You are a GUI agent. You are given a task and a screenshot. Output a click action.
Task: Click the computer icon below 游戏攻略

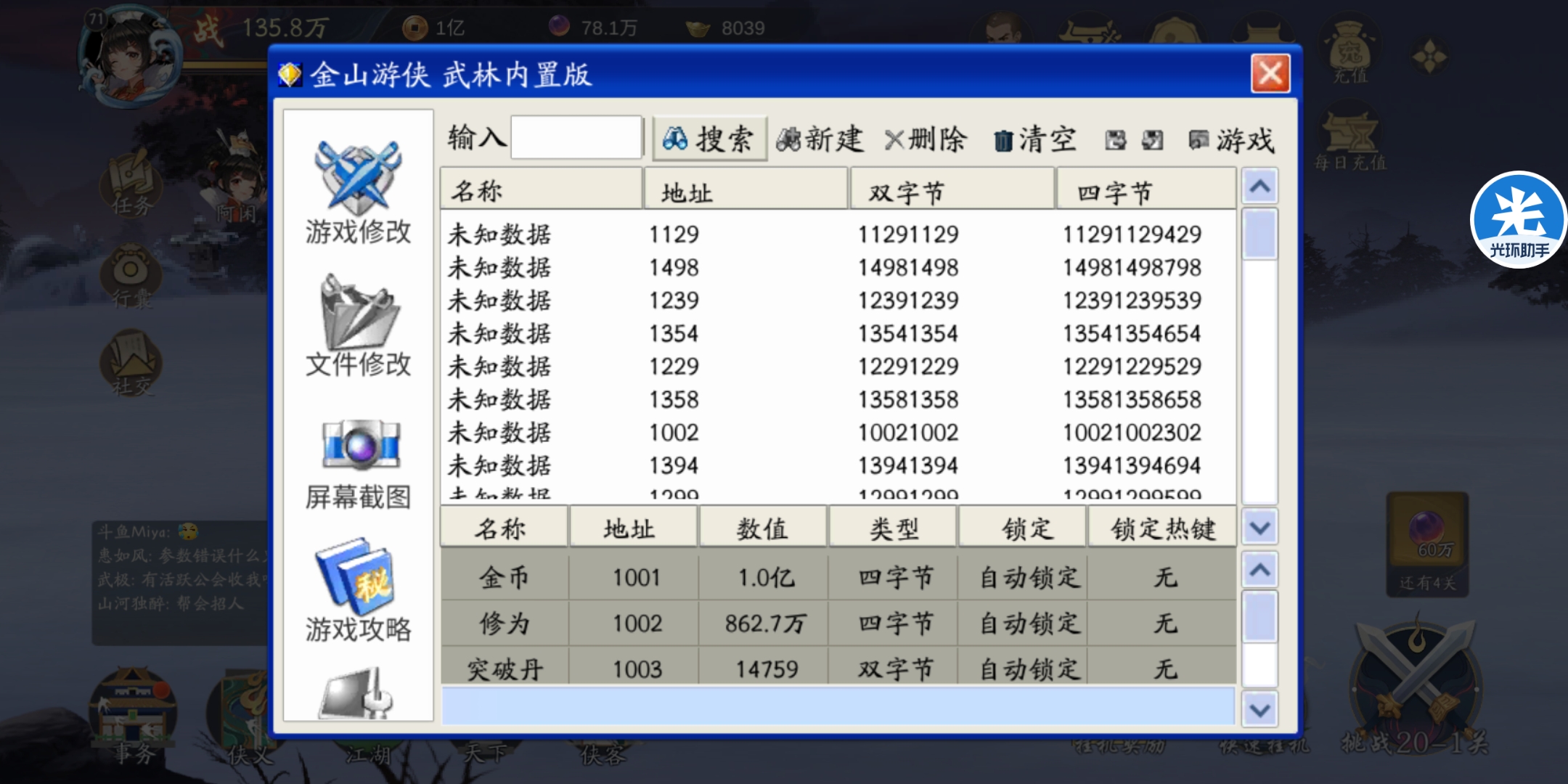358,693
